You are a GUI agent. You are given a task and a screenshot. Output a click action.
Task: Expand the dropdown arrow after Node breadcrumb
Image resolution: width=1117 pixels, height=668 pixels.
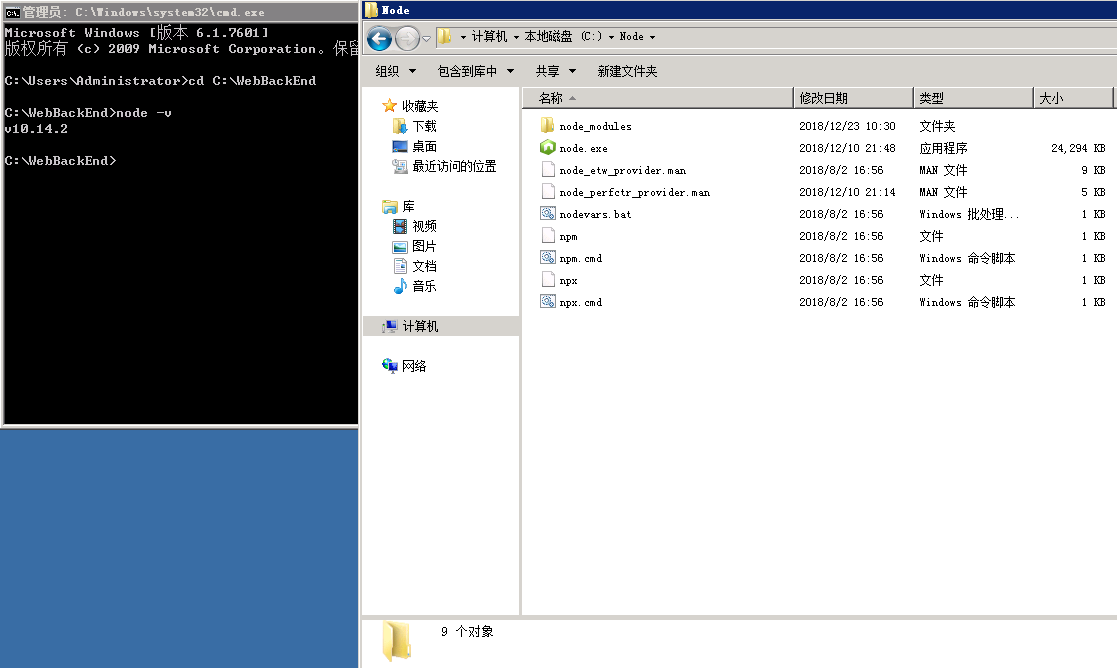point(652,37)
